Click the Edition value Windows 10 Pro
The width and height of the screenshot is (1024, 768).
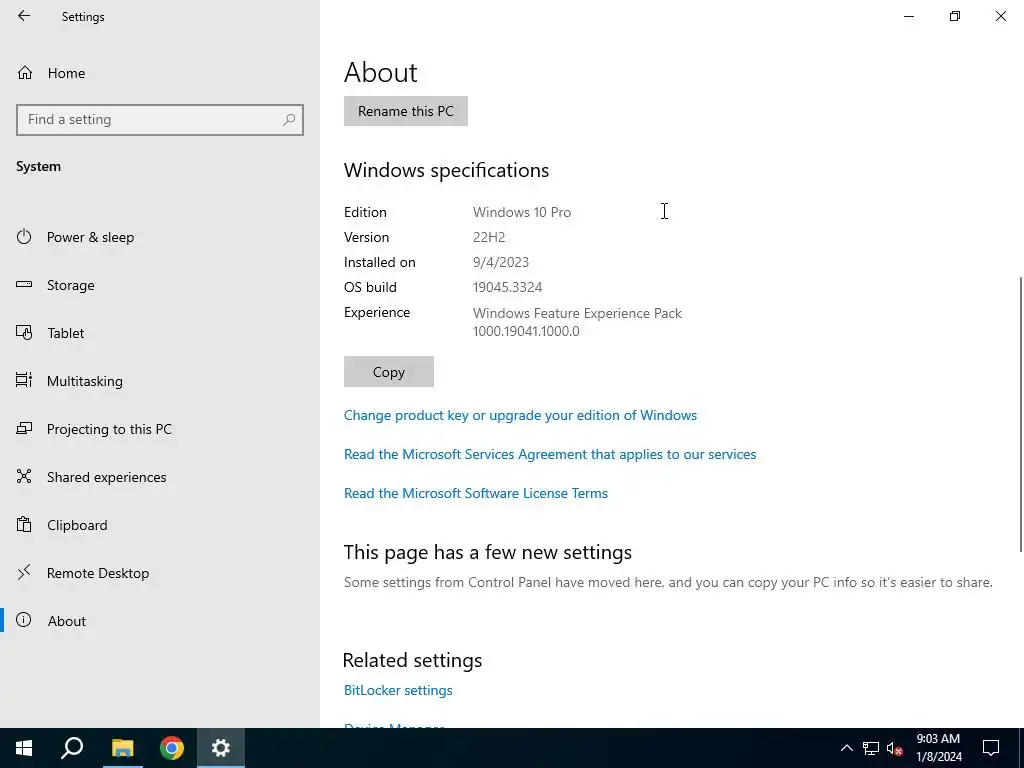[x=522, y=212]
